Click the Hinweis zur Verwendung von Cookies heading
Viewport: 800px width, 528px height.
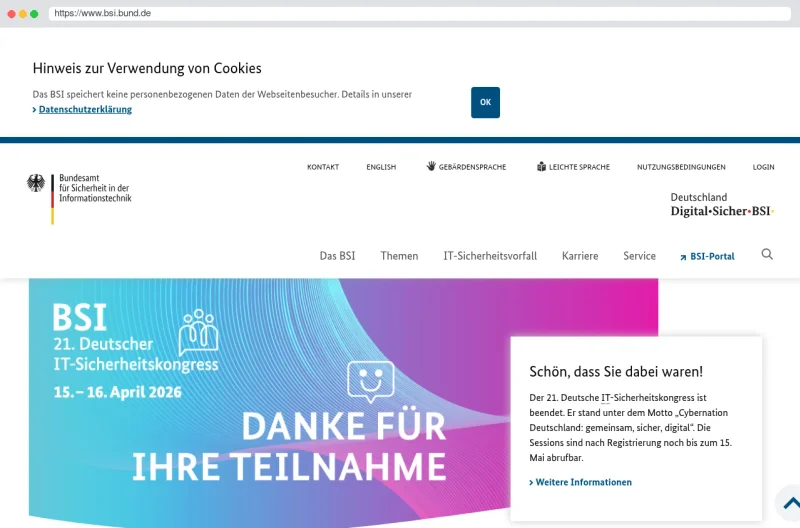[147, 68]
